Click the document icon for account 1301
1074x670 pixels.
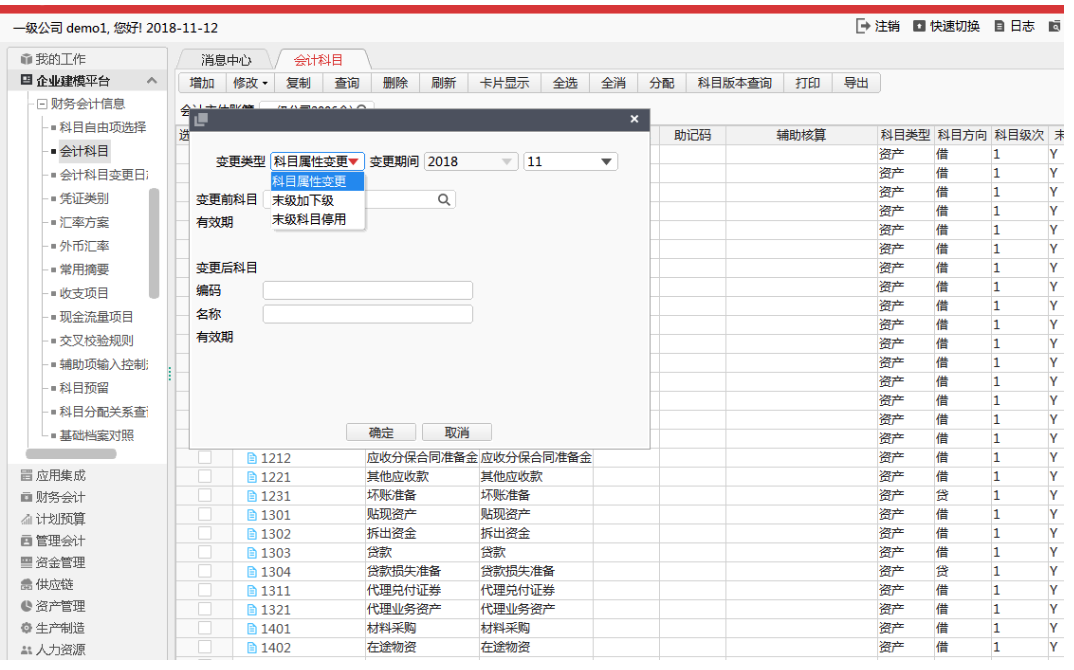[x=251, y=514]
